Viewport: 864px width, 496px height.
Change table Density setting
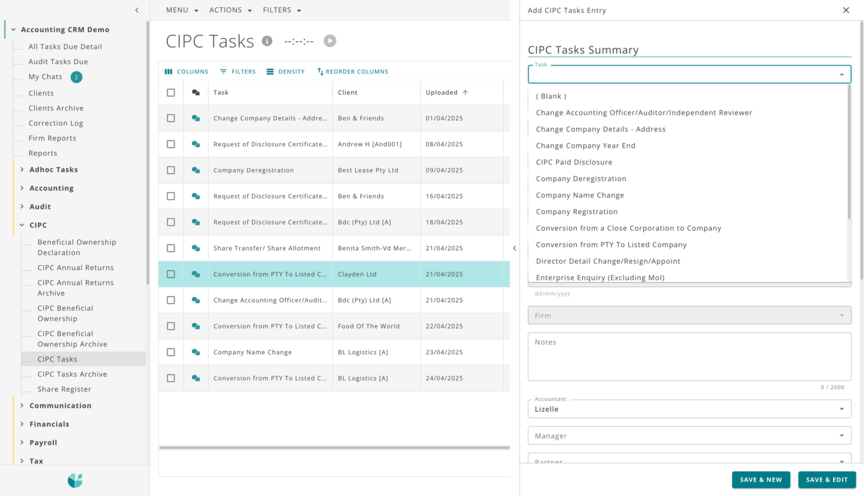270,72
